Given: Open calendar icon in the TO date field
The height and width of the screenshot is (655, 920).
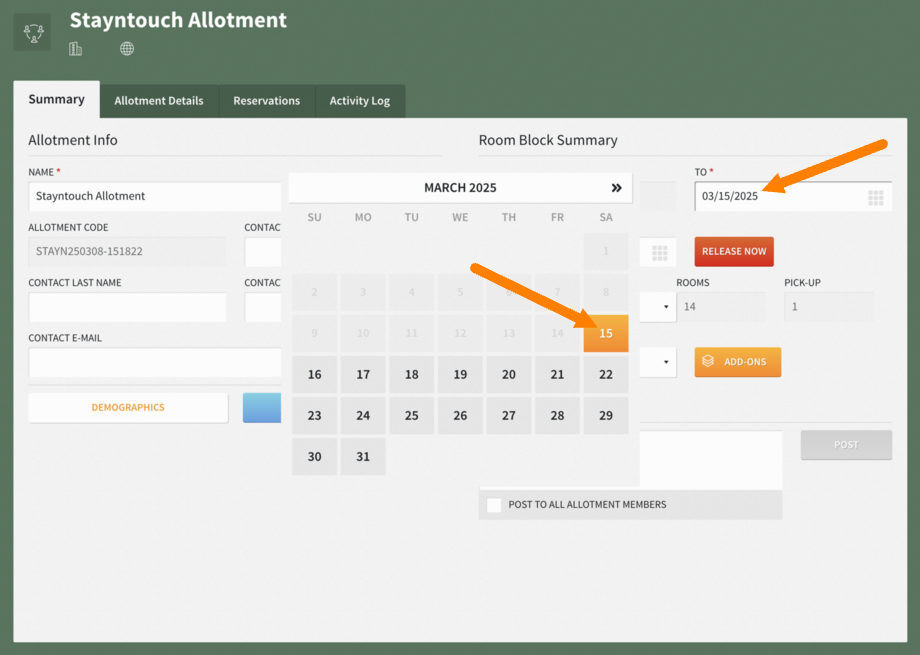Looking at the screenshot, I should 875,197.
